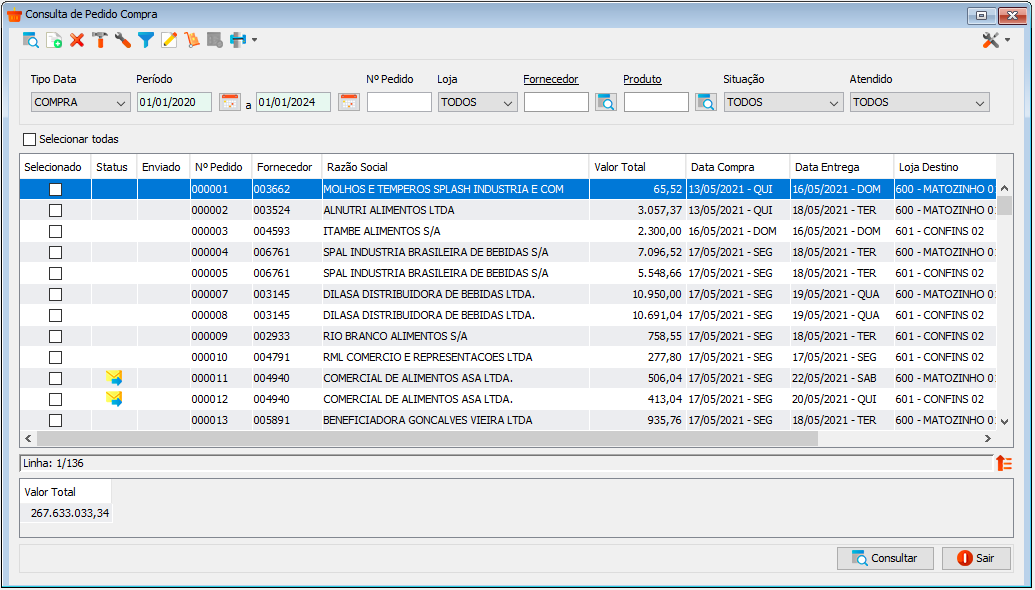
Task: Click the vertical scrollbar up arrow
Action: click(x=1004, y=189)
